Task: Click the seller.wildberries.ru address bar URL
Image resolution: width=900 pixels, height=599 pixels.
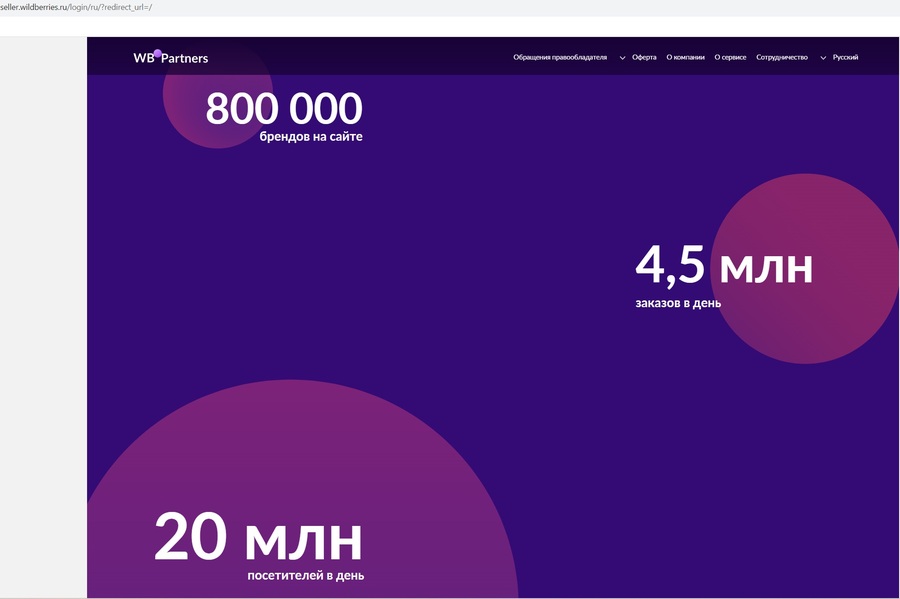Action: pyautogui.click(x=76, y=7)
